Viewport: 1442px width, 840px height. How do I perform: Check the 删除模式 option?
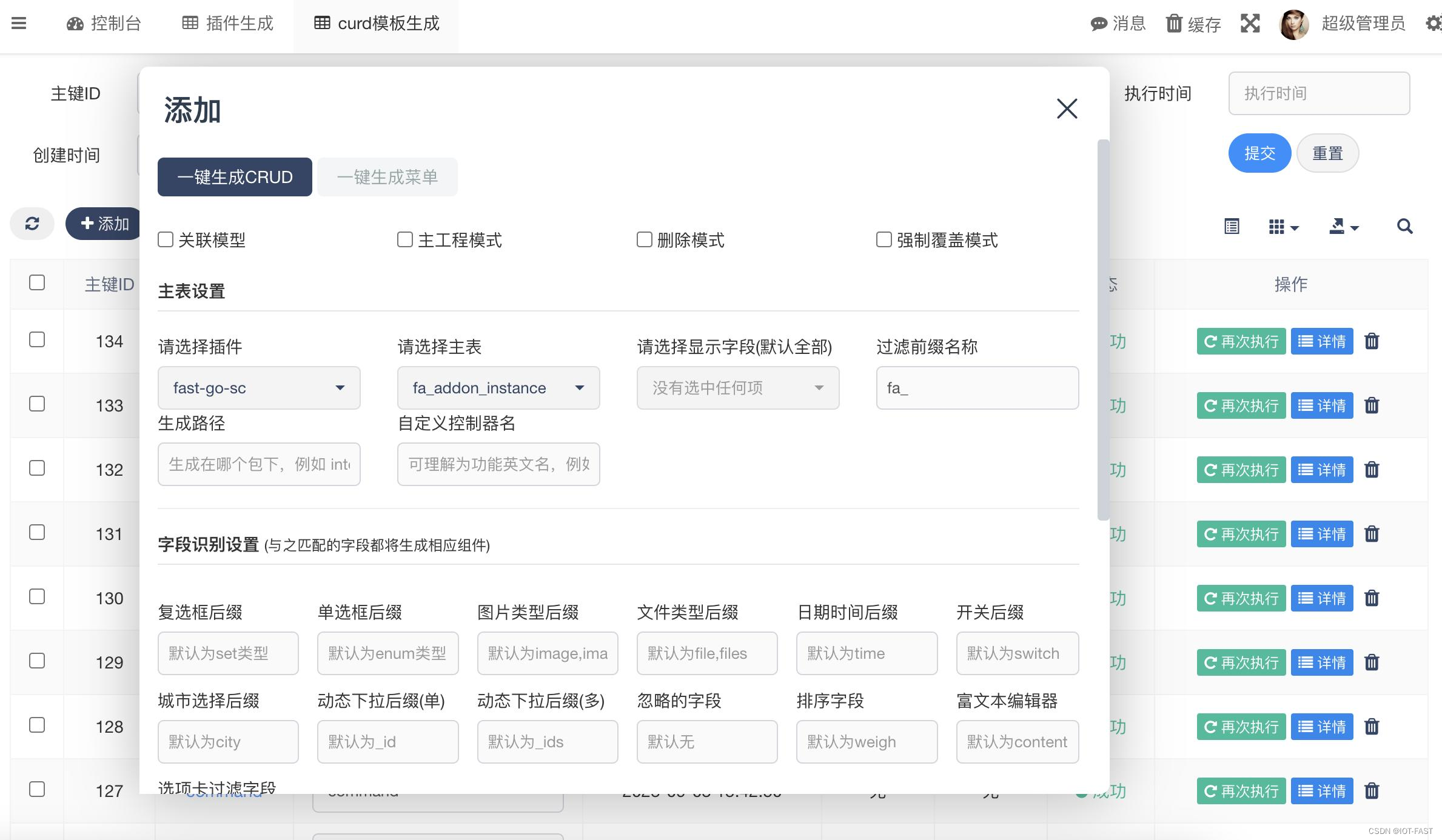point(643,239)
